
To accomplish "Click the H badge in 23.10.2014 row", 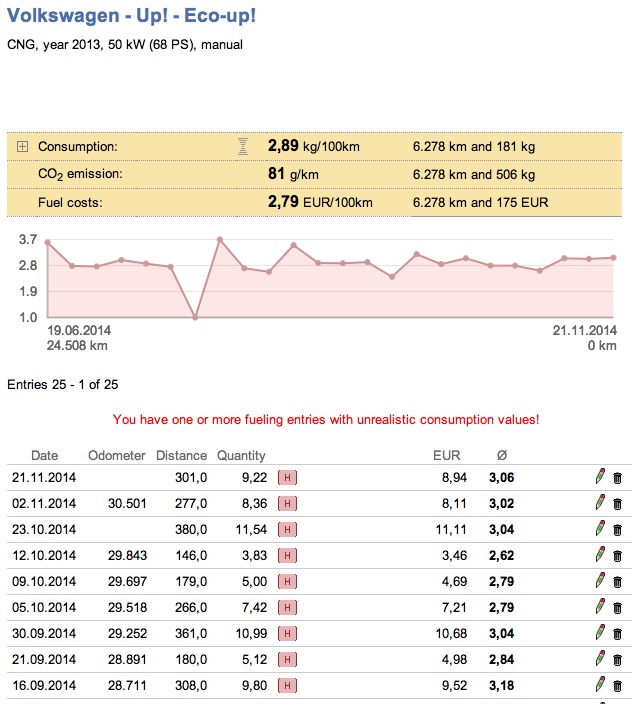I will (287, 530).
